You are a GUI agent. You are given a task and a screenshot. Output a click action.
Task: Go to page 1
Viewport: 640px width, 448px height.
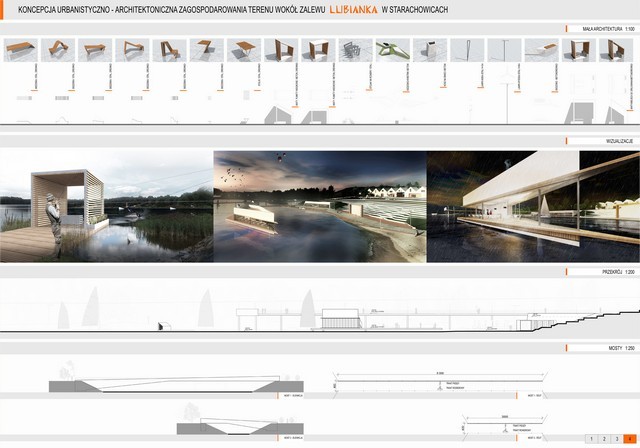tap(591, 439)
